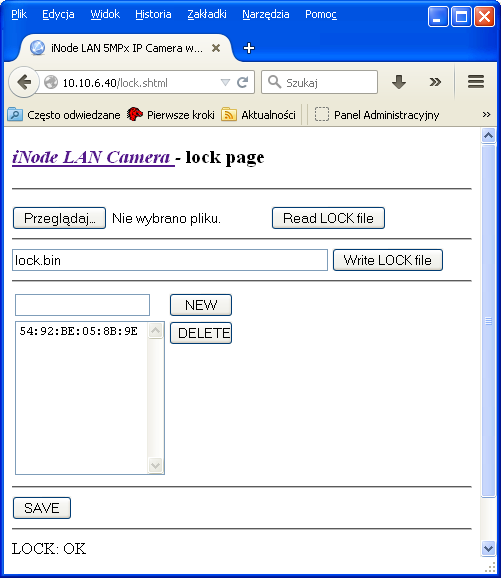The image size is (501, 578).
Task: Click the DELETE button
Action: click(x=201, y=333)
